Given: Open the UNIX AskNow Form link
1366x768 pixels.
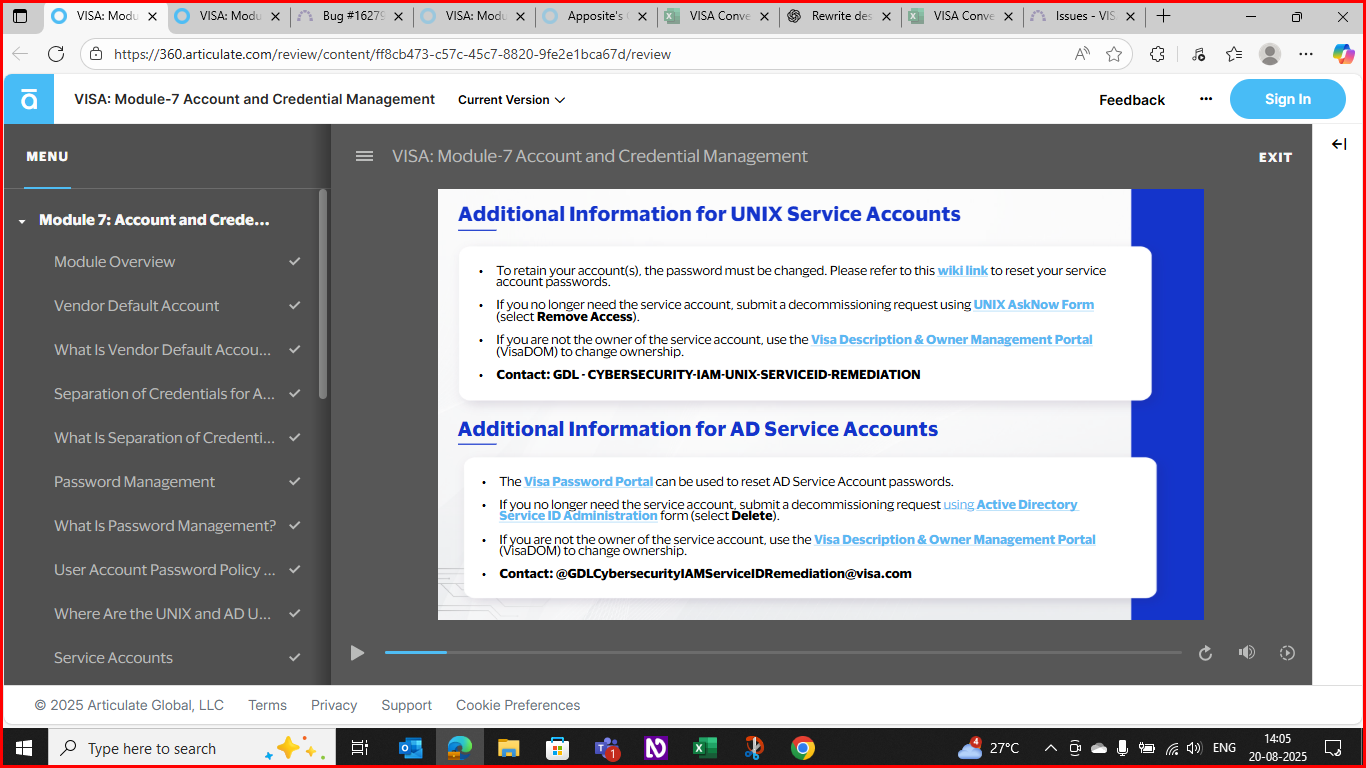Looking at the screenshot, I should tap(1034, 304).
